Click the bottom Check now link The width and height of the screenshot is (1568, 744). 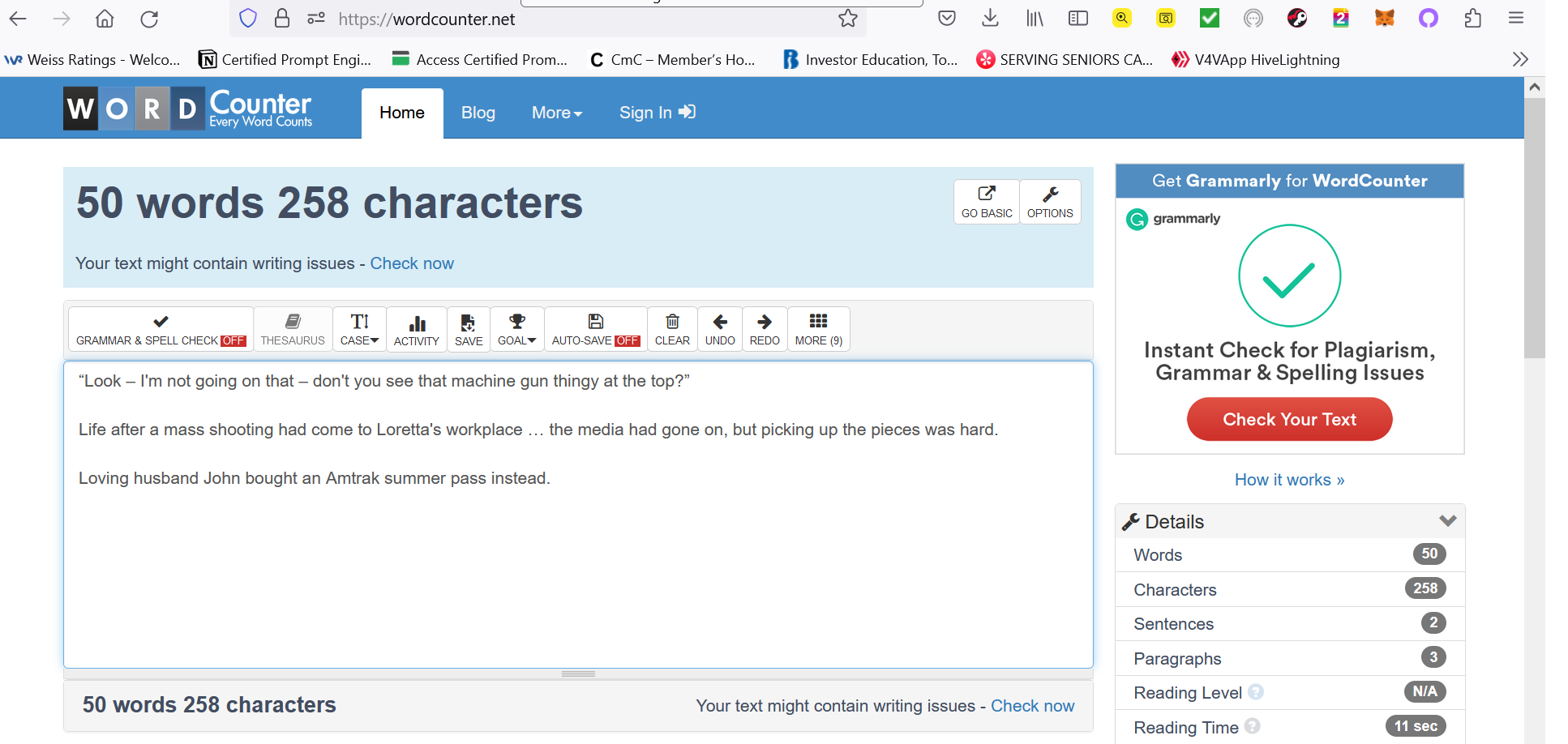[x=1033, y=706]
